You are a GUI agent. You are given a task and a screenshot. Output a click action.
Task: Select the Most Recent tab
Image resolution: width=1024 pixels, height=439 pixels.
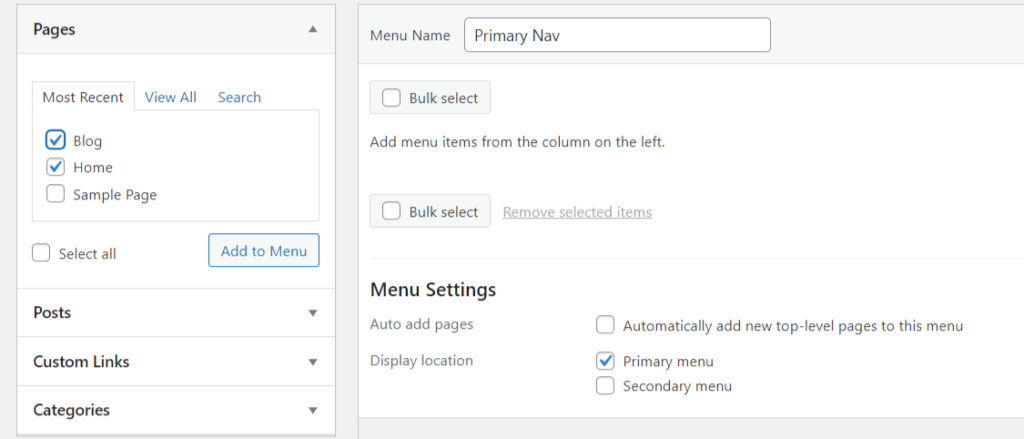[83, 97]
